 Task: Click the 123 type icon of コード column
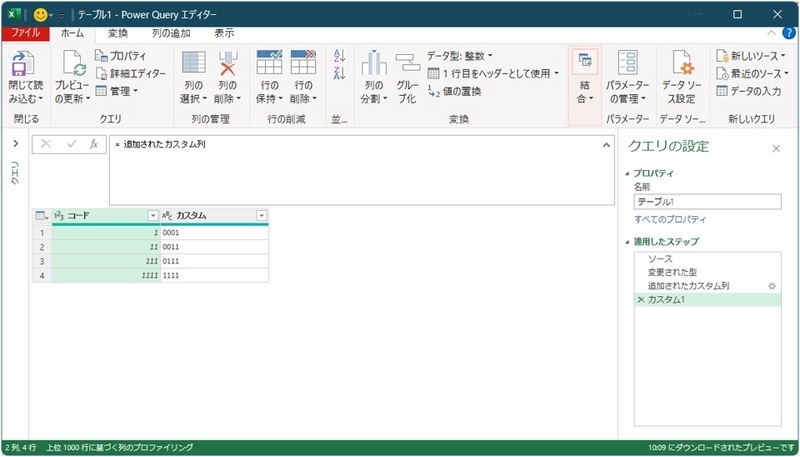[59, 216]
